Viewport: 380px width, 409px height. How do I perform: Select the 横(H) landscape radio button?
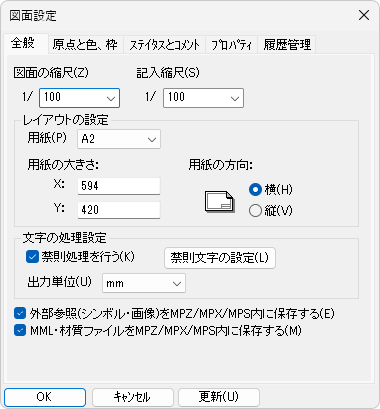255,190
